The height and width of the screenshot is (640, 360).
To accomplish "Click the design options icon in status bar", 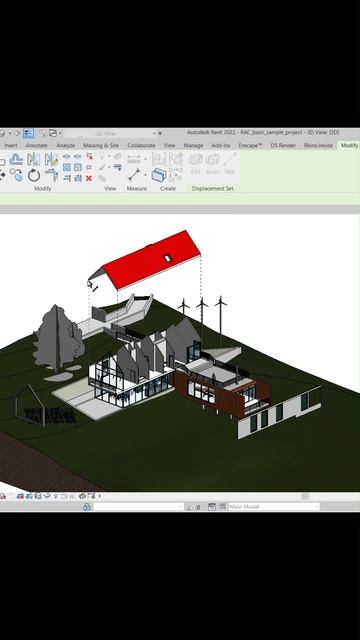I will [x=212, y=507].
